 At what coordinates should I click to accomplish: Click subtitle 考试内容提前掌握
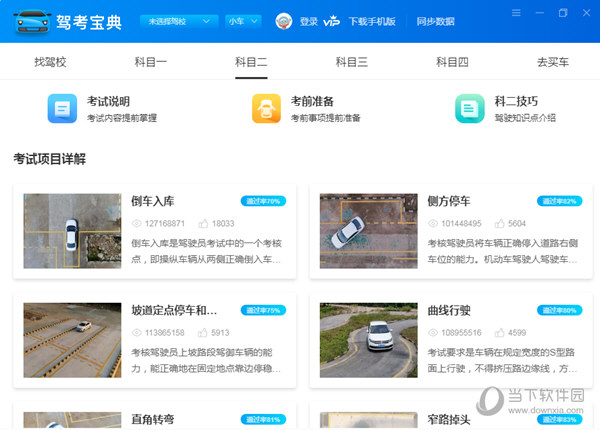coord(122,118)
